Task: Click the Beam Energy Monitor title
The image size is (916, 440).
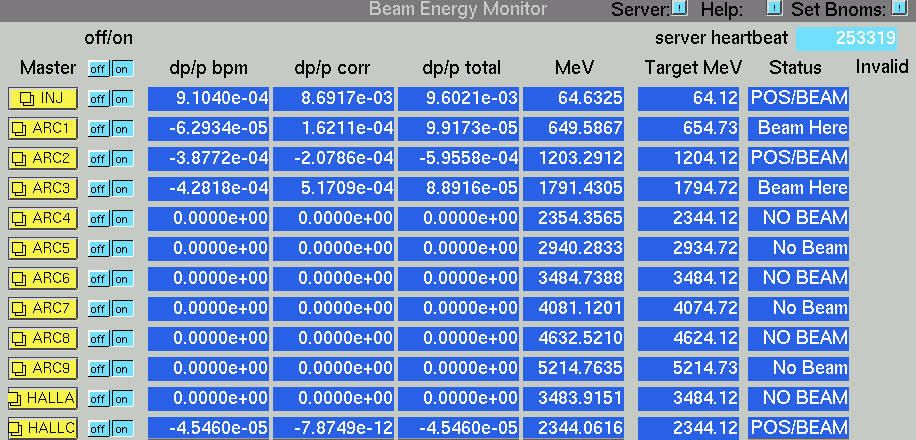Action: [x=458, y=9]
